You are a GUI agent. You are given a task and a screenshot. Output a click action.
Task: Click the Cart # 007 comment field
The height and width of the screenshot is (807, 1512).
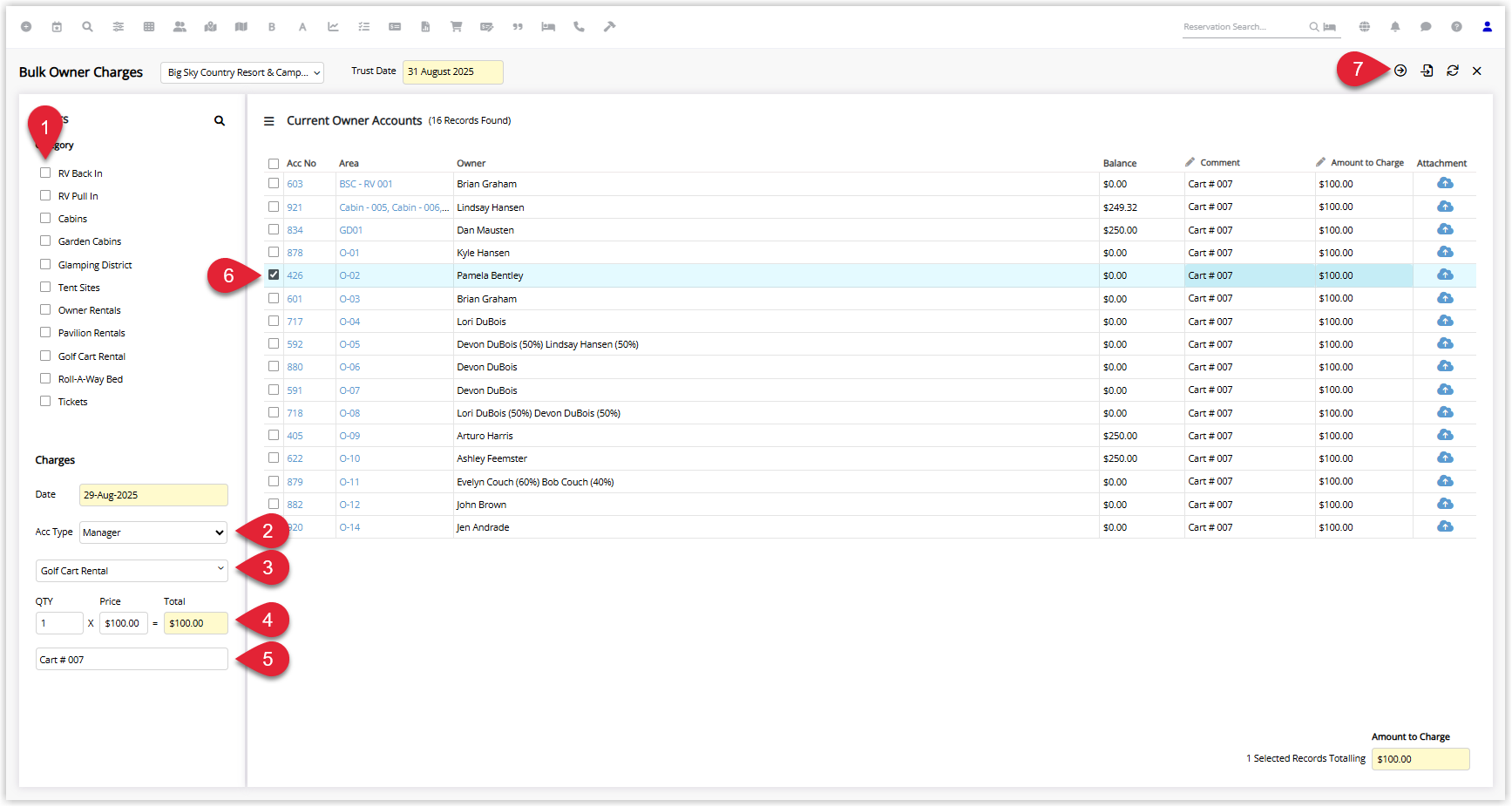pyautogui.click(x=132, y=660)
